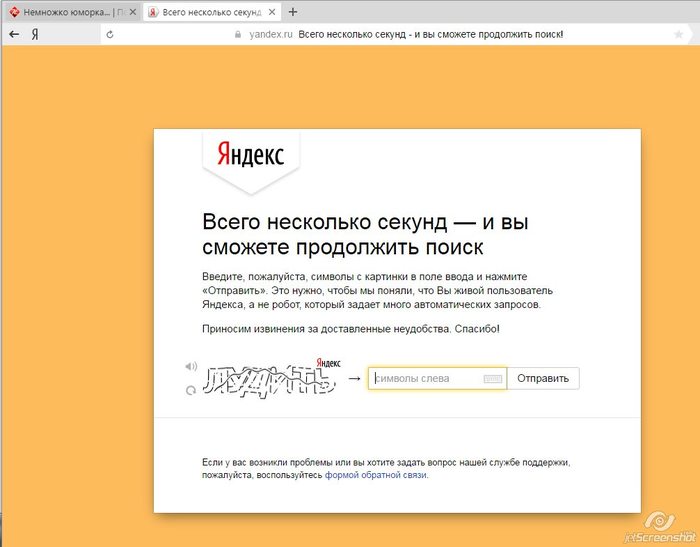The image size is (700, 547).
Task: Click the text 'Приносим извинения за доставленные неудобства. Спасибо!'
Action: coord(351,329)
